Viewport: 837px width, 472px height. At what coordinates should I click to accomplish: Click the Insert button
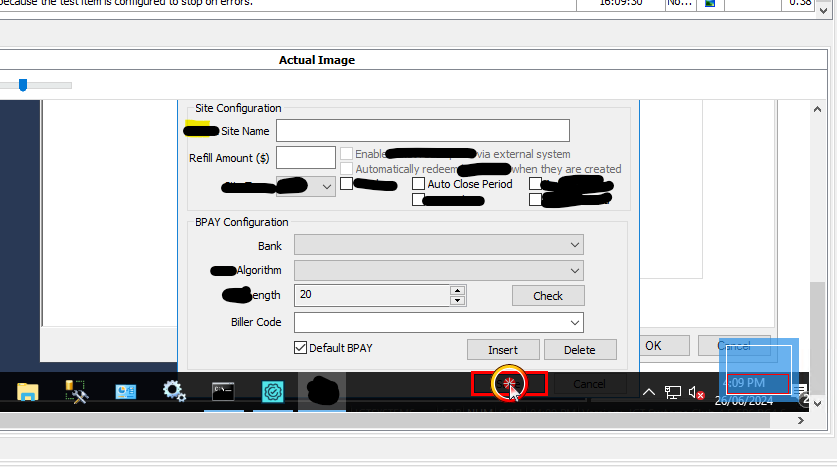[x=503, y=349]
